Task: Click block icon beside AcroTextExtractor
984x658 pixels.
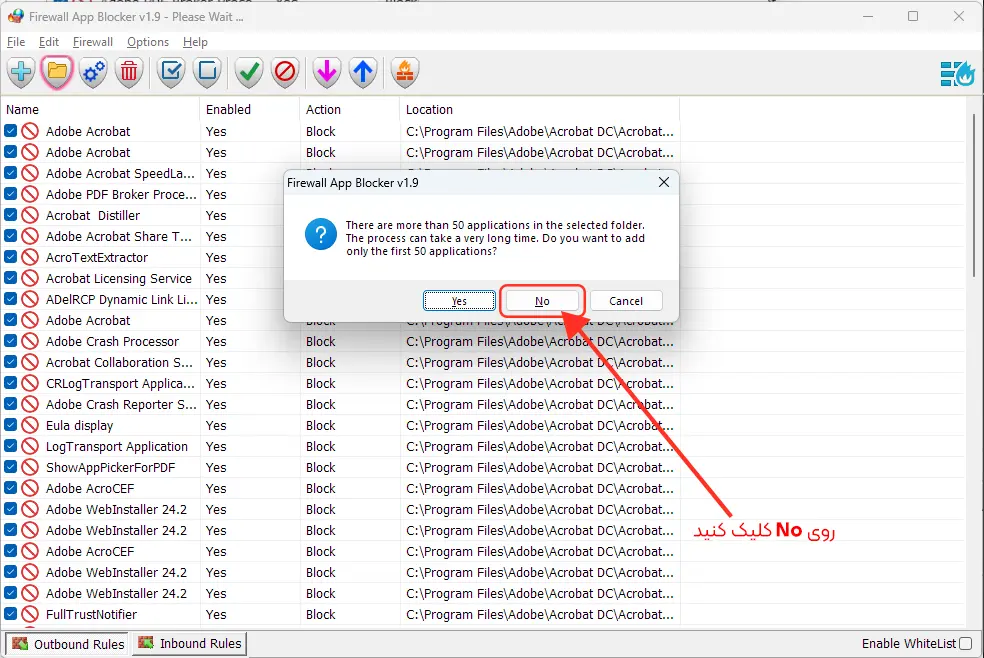Action: coord(29,257)
